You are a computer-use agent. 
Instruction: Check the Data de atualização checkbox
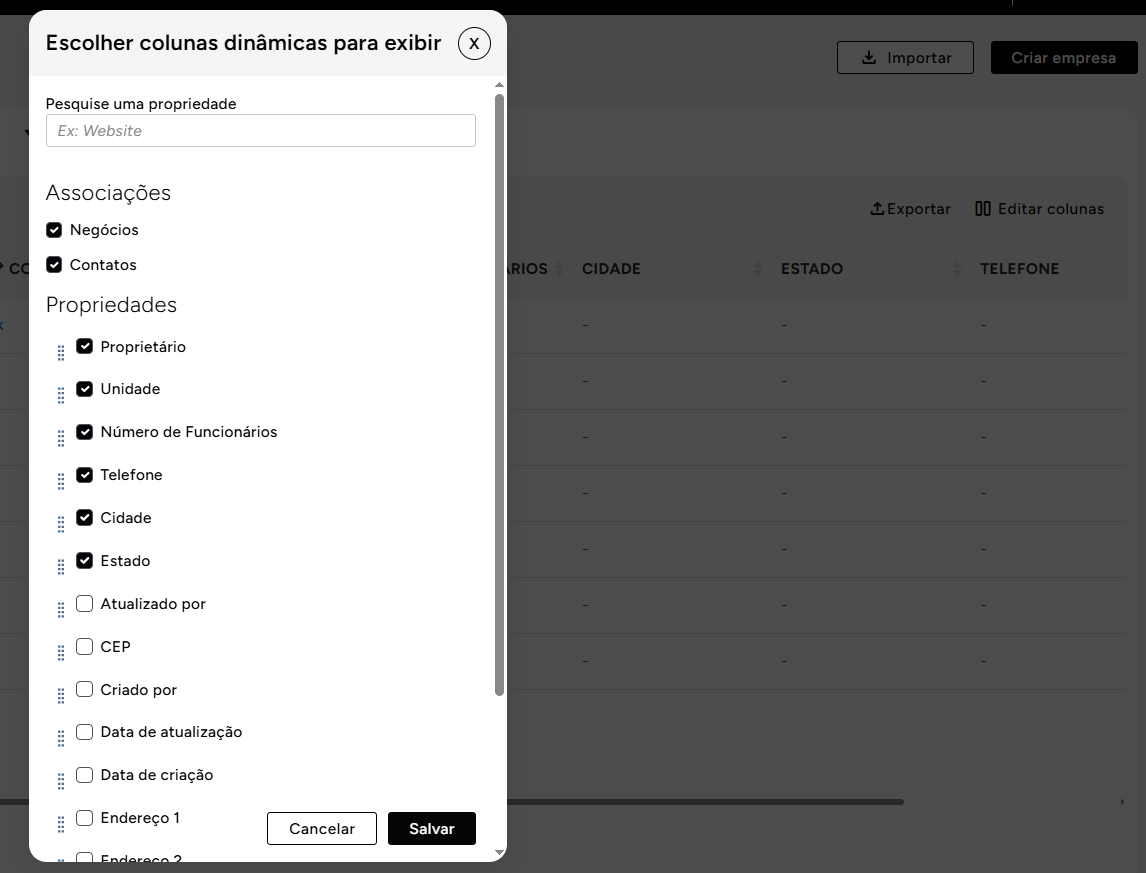85,732
